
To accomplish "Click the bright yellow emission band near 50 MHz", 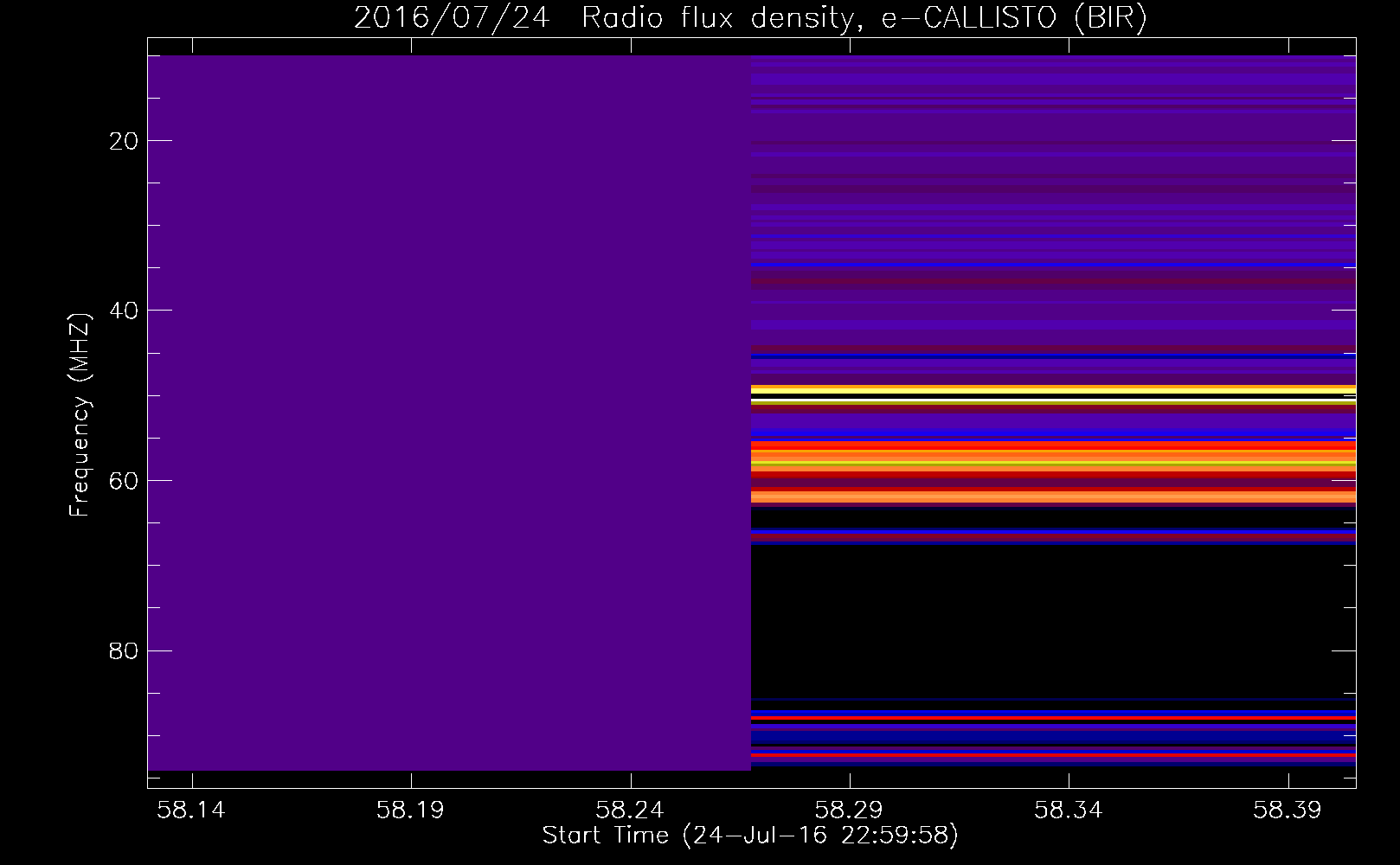I will [x=1053, y=390].
